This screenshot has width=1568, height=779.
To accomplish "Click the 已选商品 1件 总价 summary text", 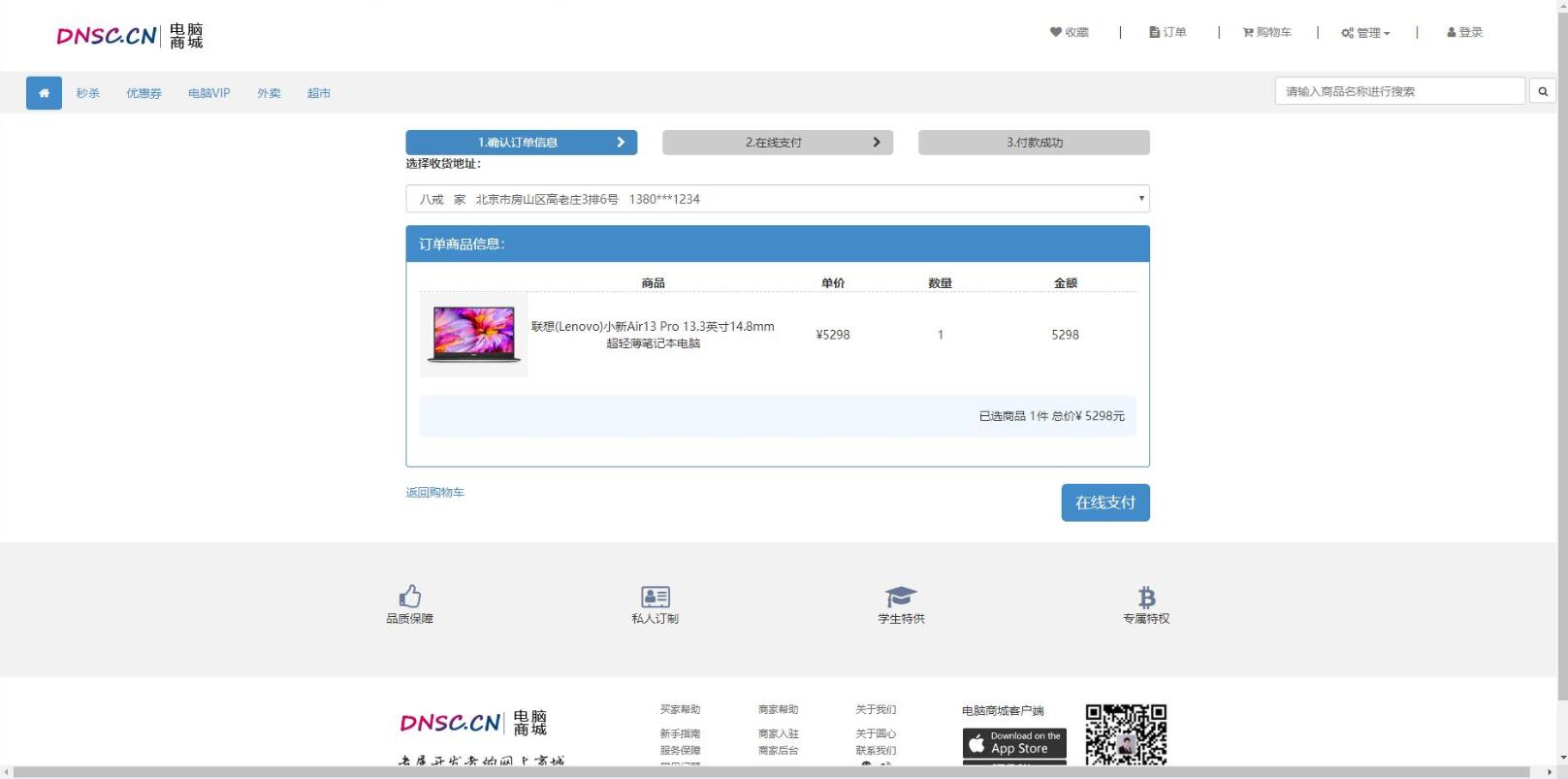I will tap(1052, 416).
